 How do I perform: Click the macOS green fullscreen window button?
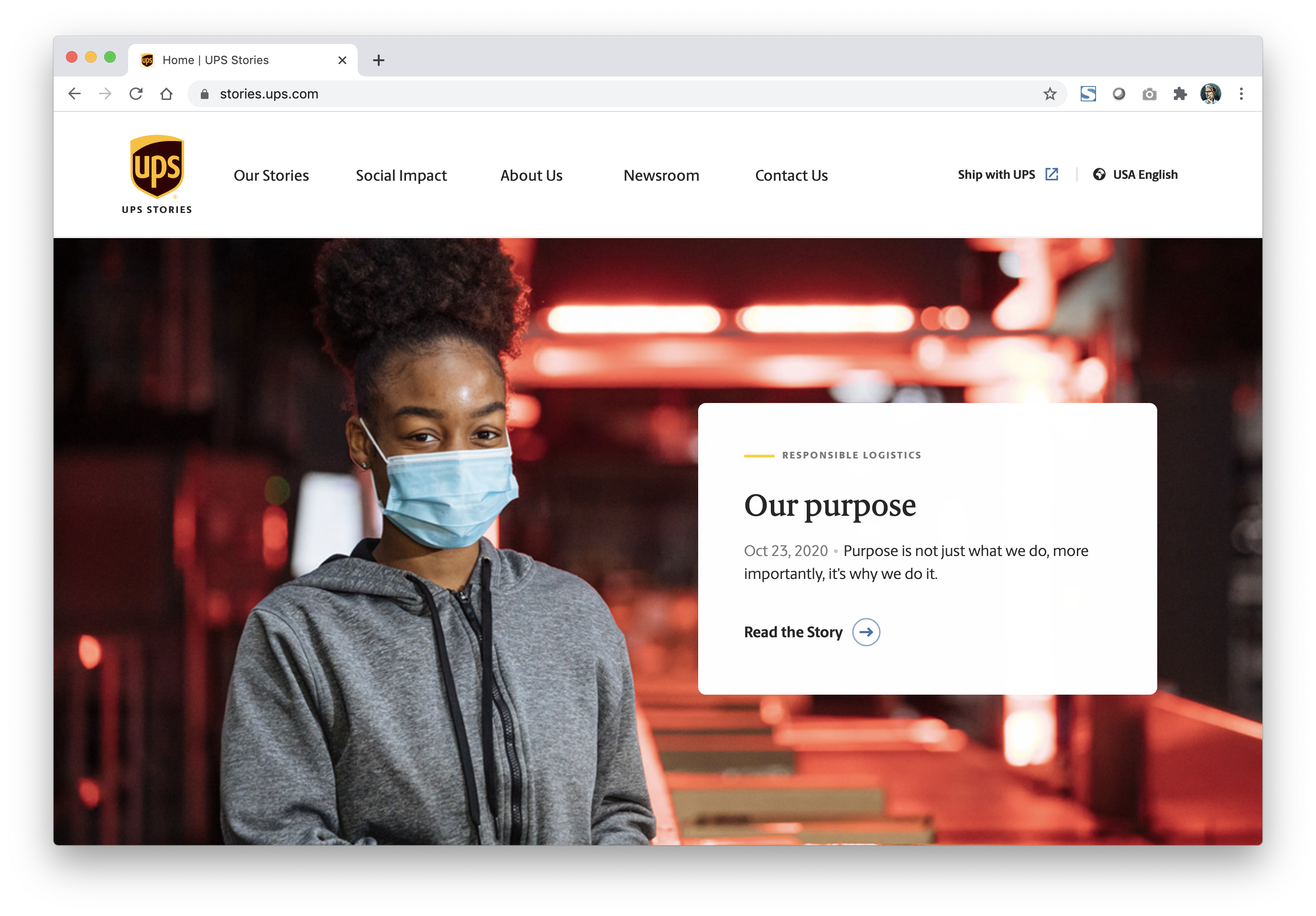click(x=110, y=57)
